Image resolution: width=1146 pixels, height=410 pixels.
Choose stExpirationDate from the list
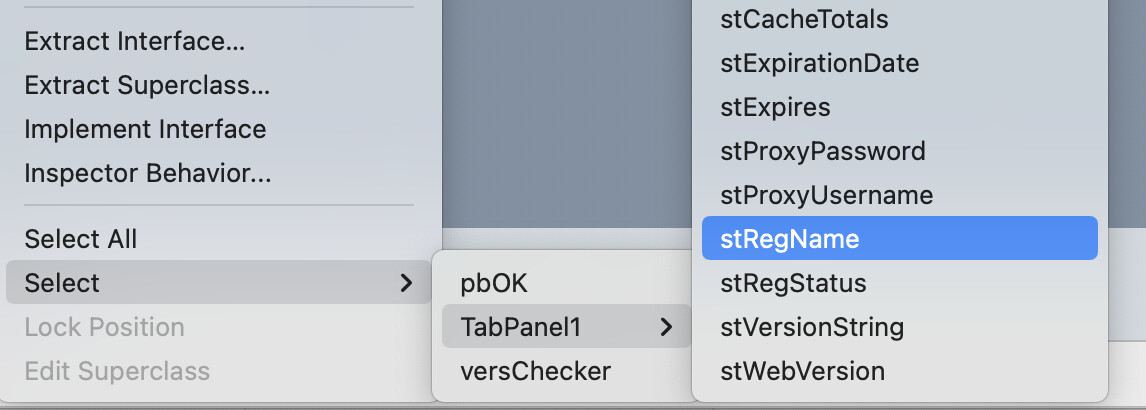click(819, 64)
